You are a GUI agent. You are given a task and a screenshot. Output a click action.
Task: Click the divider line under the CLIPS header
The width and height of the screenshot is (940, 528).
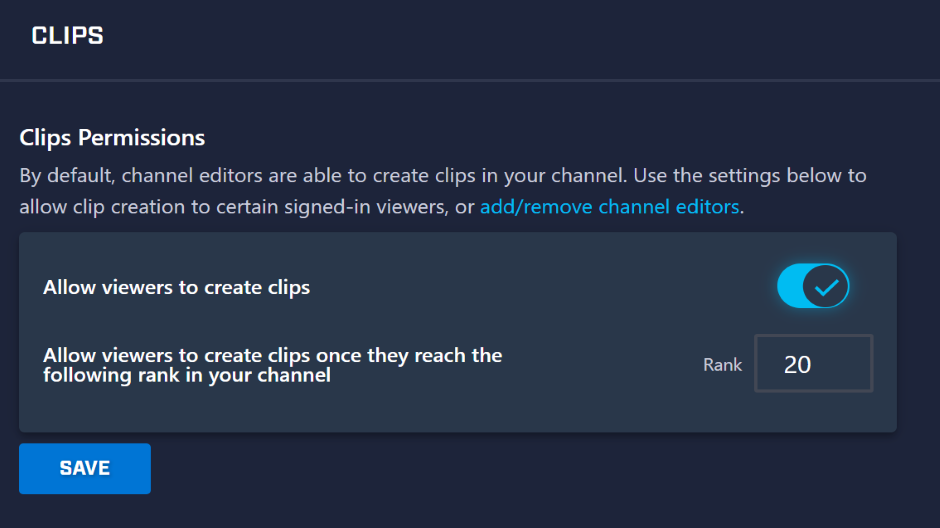click(x=470, y=80)
